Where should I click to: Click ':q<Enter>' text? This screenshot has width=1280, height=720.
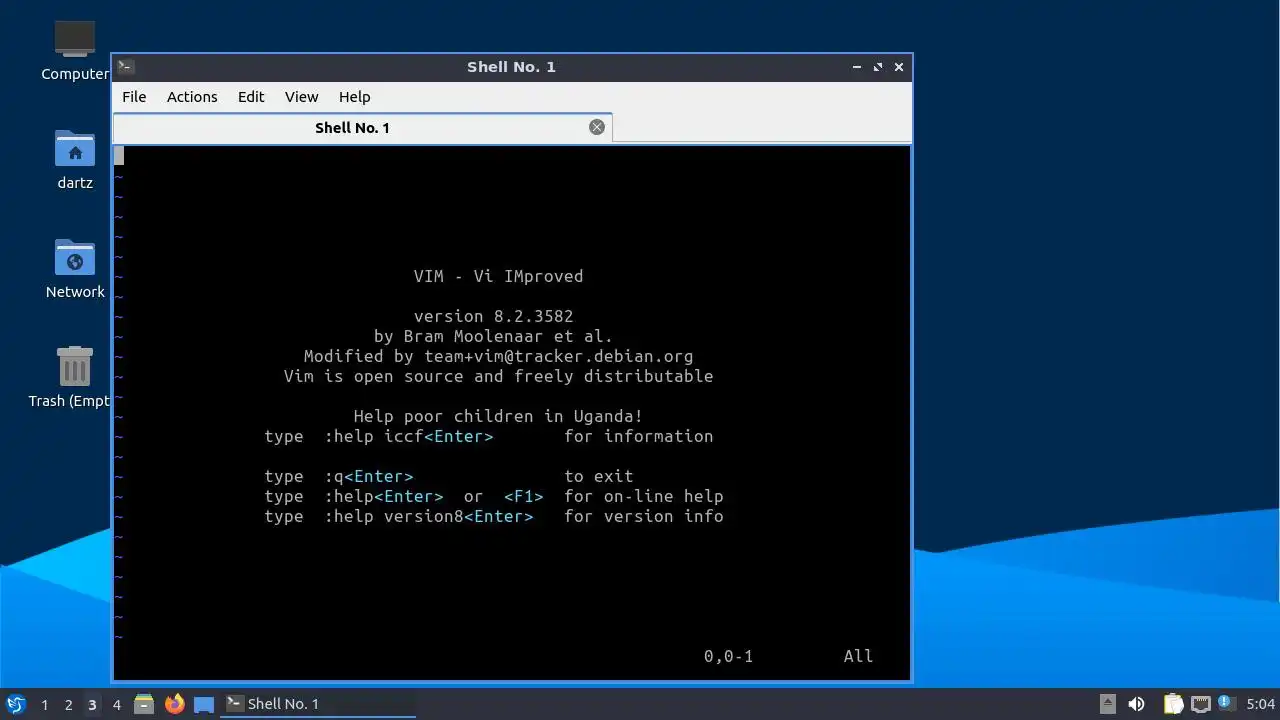(368, 476)
